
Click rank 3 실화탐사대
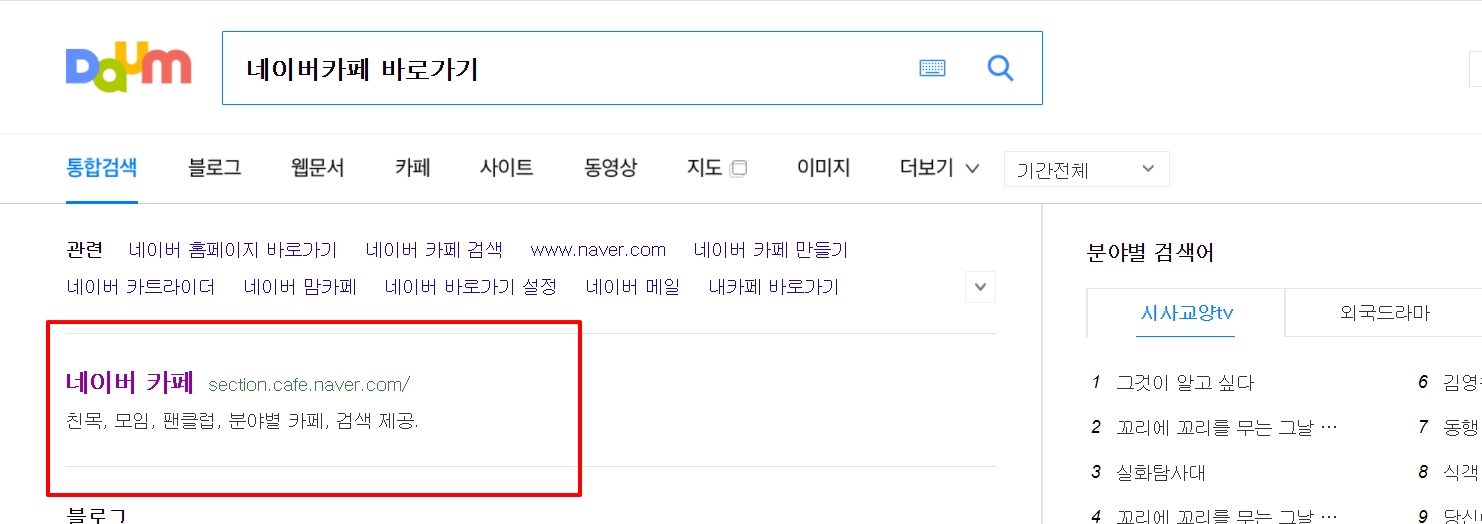[x=1161, y=472]
